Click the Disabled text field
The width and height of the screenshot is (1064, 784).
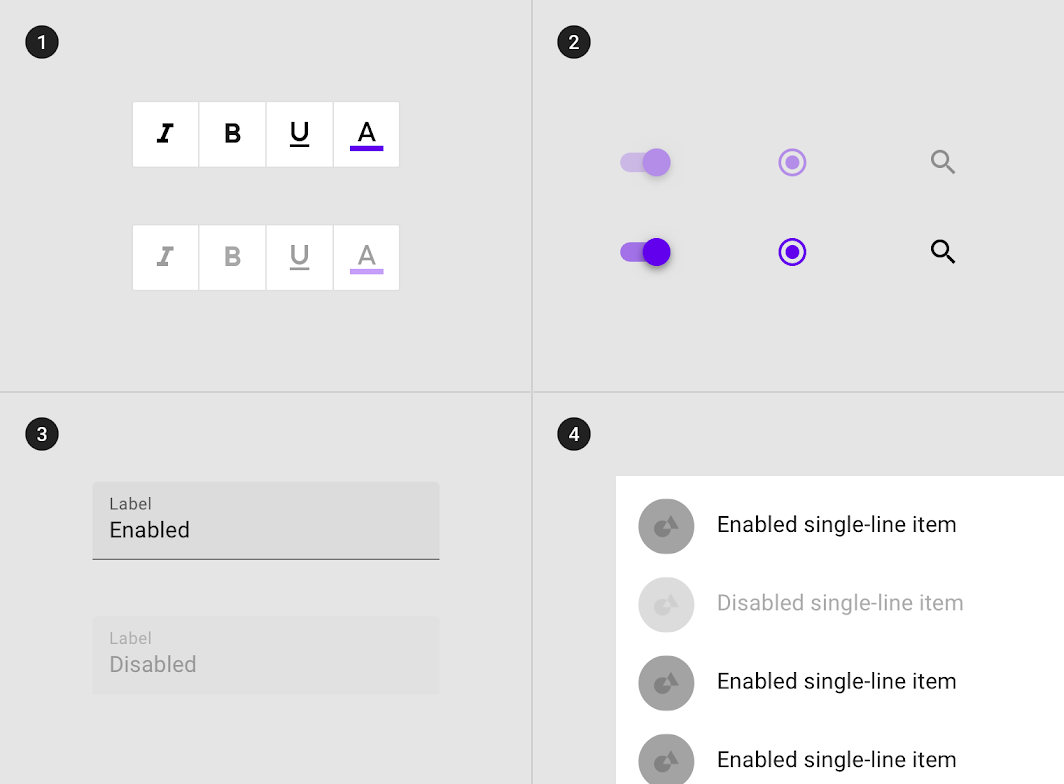266,655
